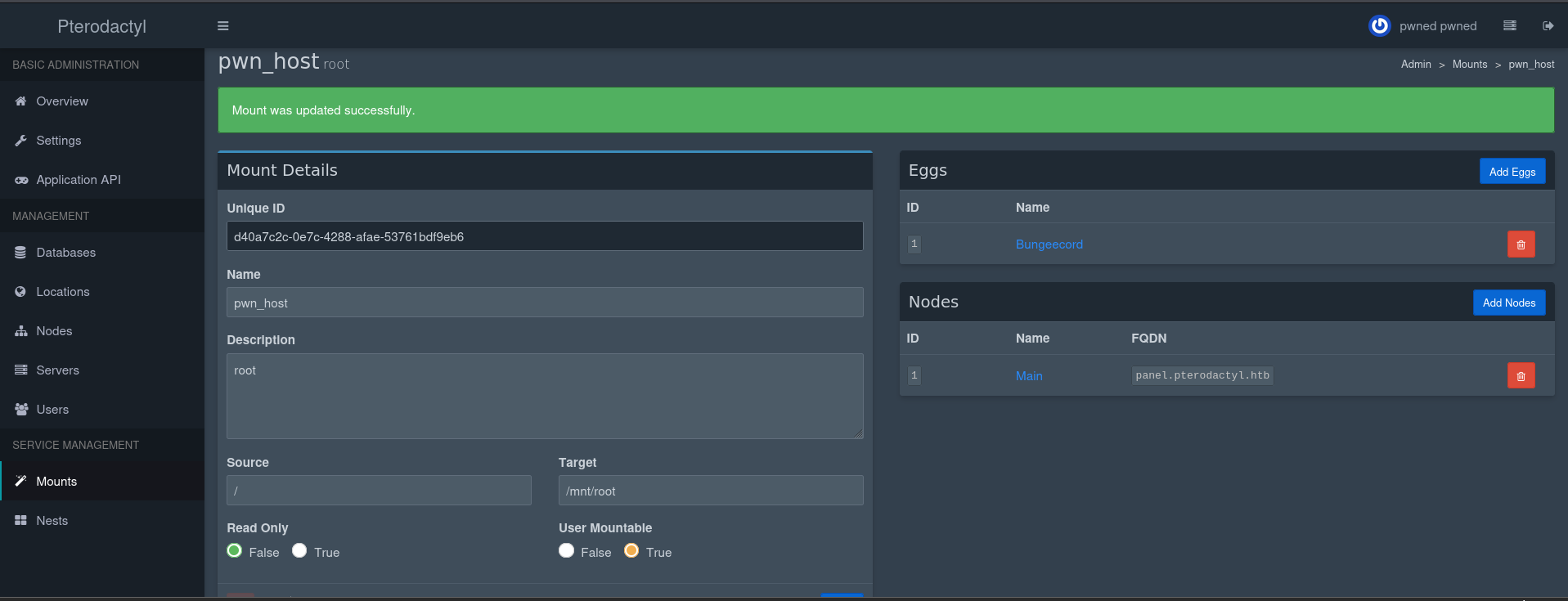Toggle the sidebar hamburger menu icon
Screen dimensions: 1568x601
pyautogui.click(x=222, y=26)
